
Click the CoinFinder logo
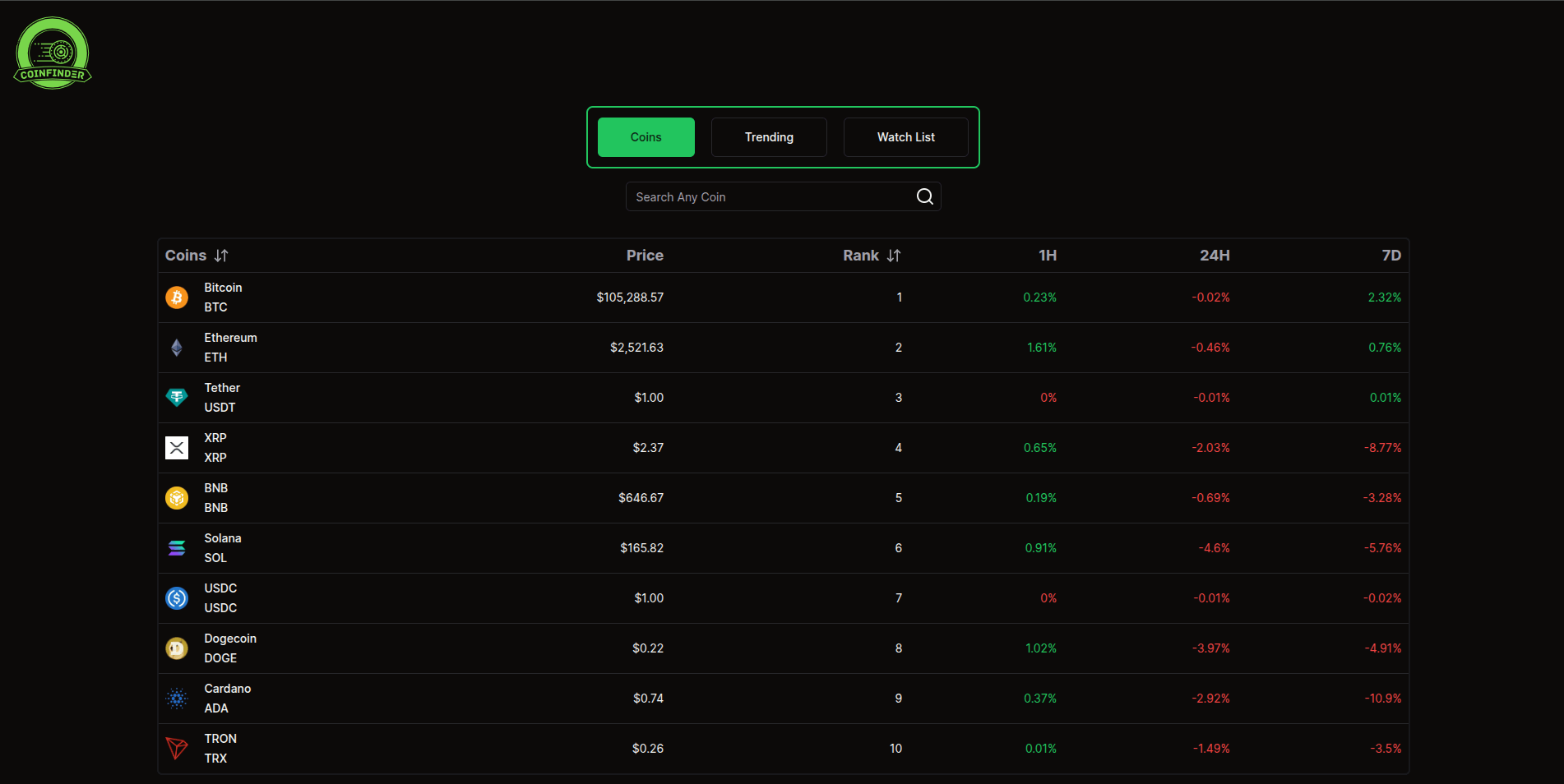(x=53, y=53)
